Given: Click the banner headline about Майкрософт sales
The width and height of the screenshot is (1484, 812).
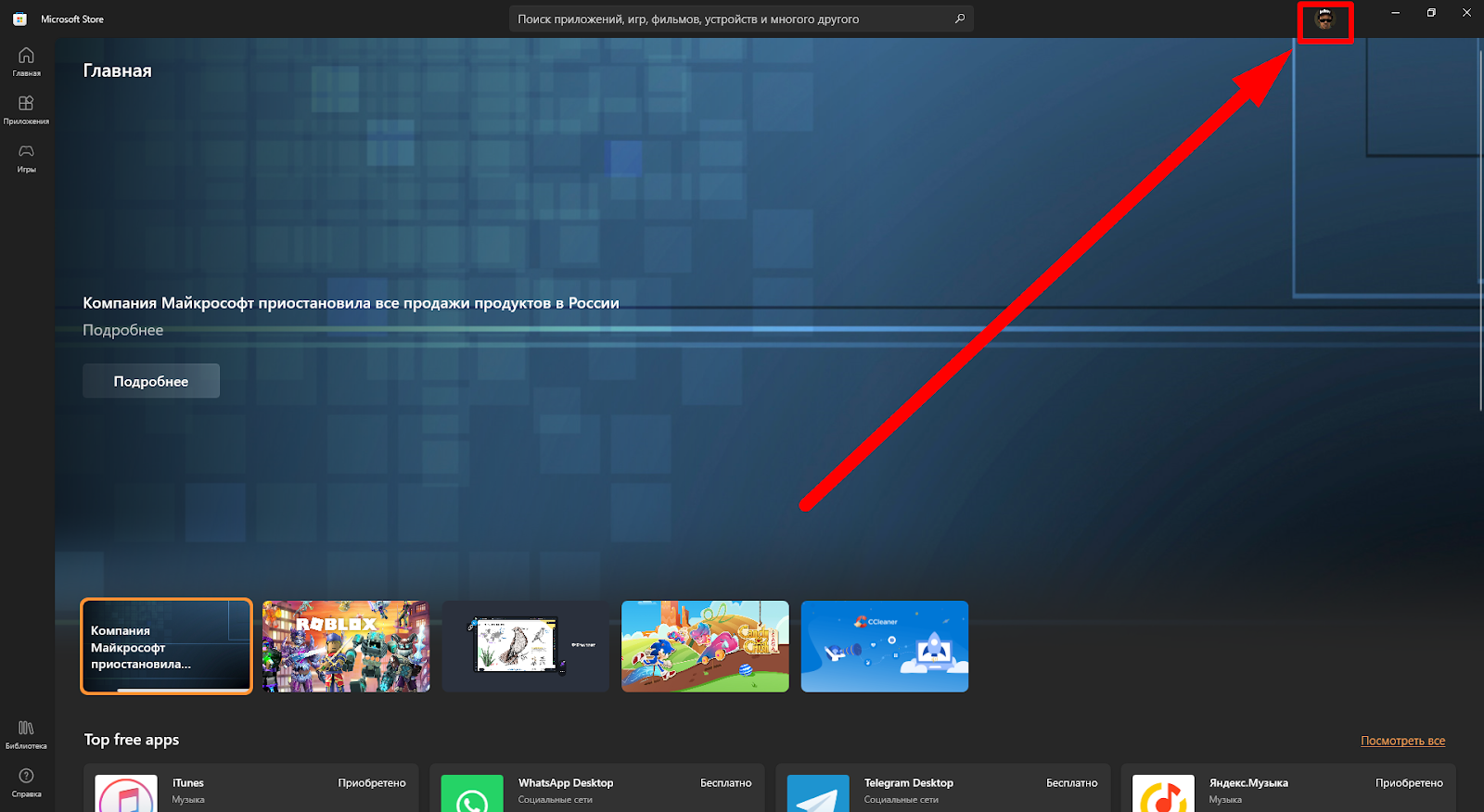Looking at the screenshot, I should click(351, 303).
